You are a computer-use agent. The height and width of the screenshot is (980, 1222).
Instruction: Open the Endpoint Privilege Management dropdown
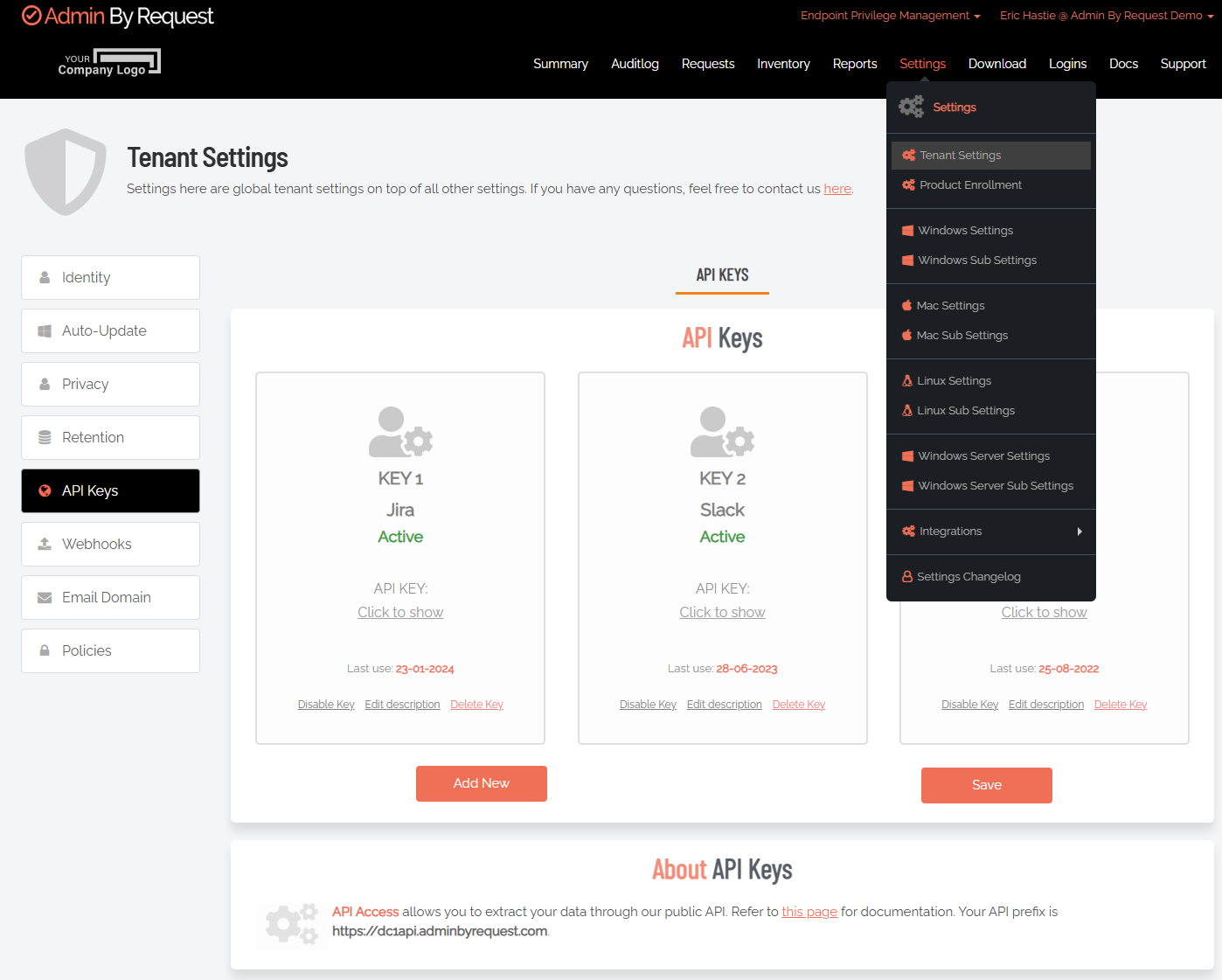coord(890,16)
